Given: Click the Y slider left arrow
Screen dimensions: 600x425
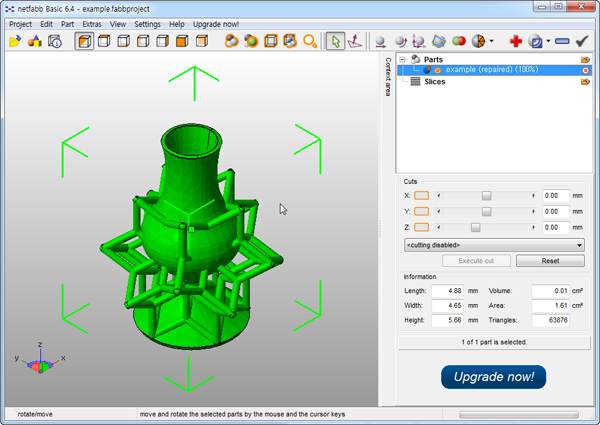Looking at the screenshot, I should [x=439, y=211].
